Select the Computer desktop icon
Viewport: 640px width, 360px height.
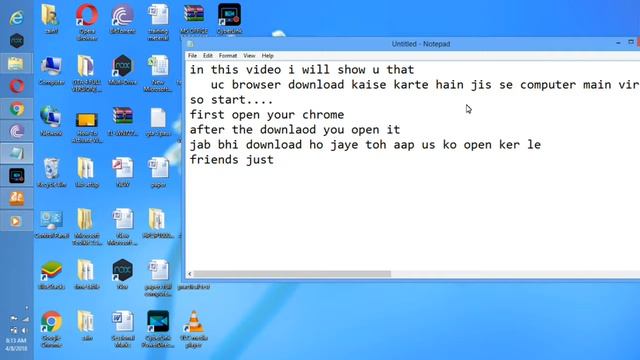[x=51, y=71]
